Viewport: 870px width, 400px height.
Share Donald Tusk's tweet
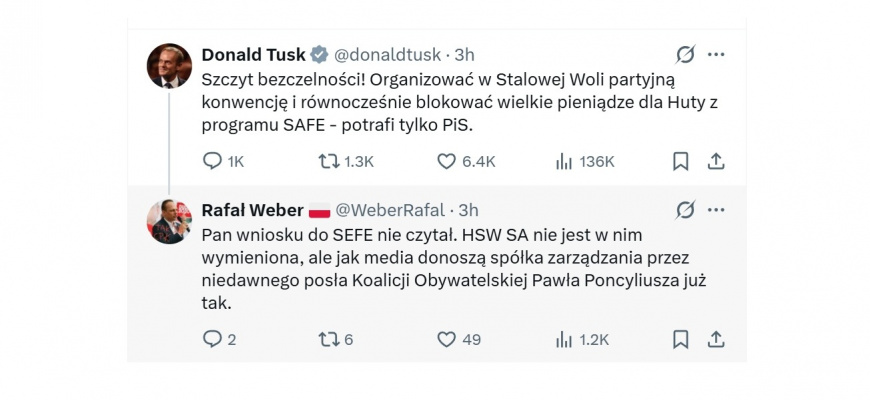pyautogui.click(x=716, y=161)
